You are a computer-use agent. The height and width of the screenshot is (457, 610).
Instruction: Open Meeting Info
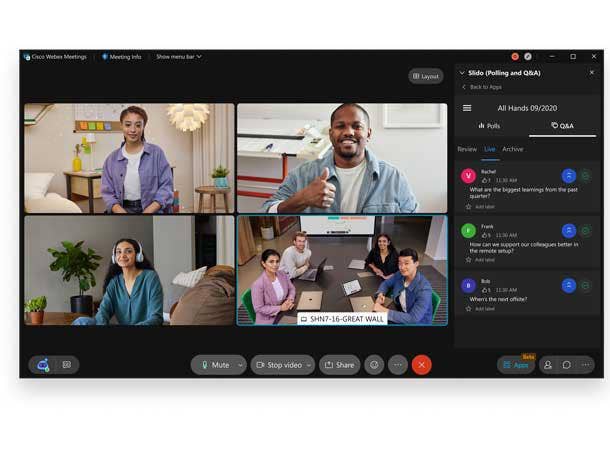pyautogui.click(x=121, y=56)
